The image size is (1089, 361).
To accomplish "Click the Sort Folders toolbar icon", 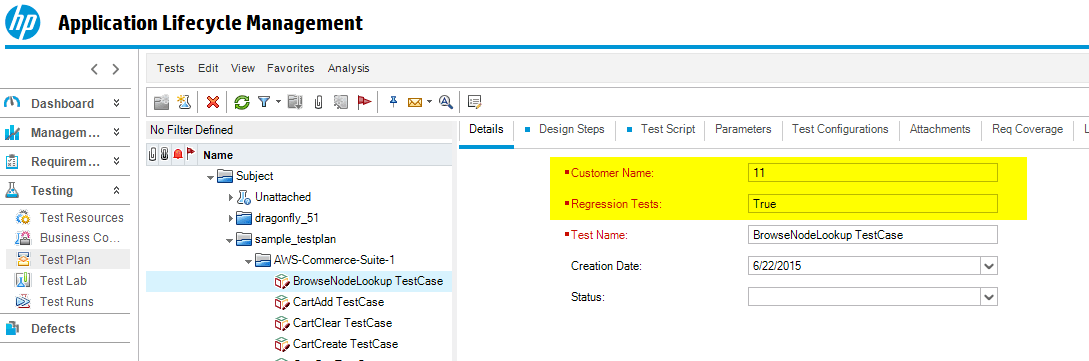I will 295,102.
